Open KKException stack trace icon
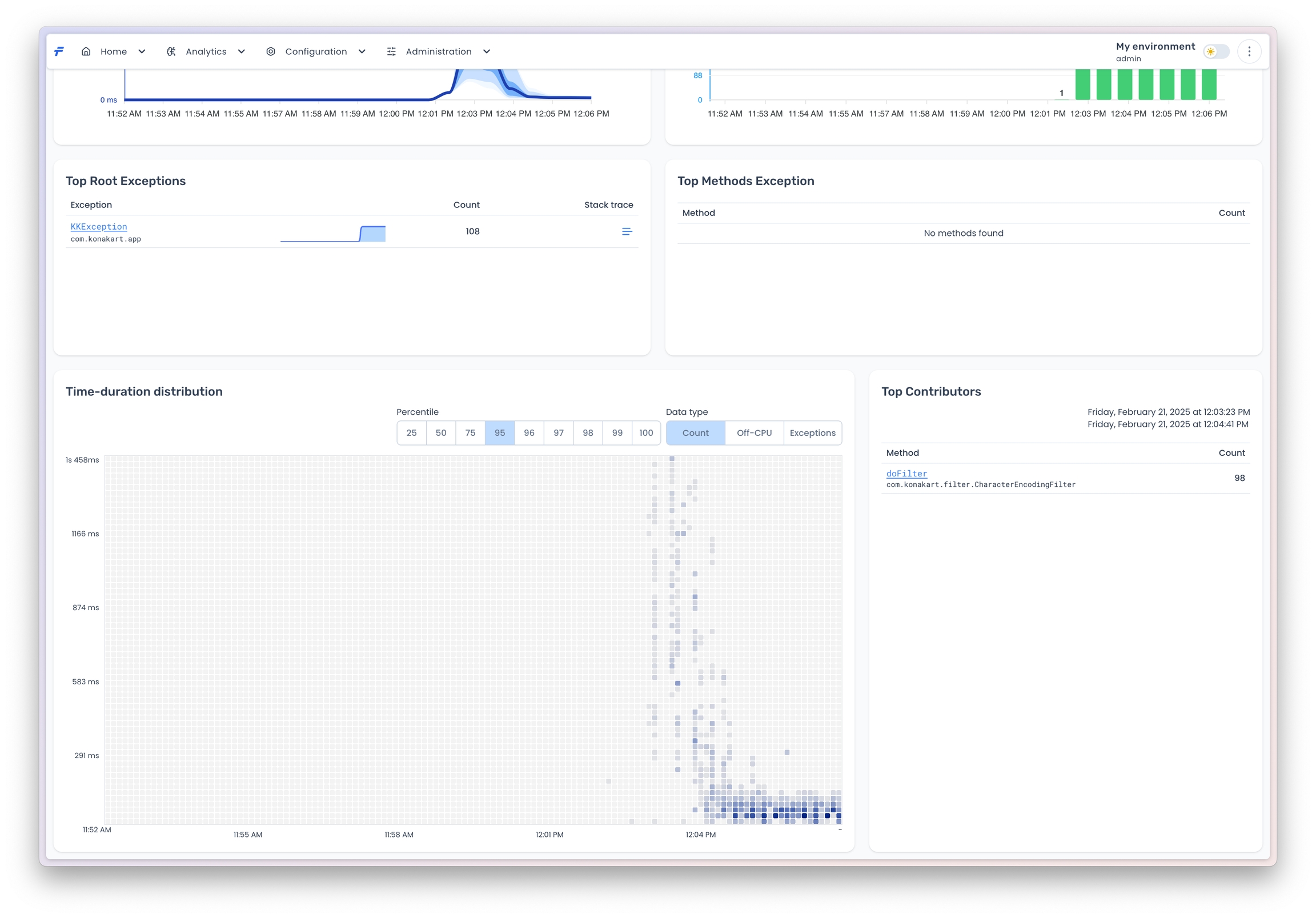The height and width of the screenshot is (918, 1316). point(627,232)
